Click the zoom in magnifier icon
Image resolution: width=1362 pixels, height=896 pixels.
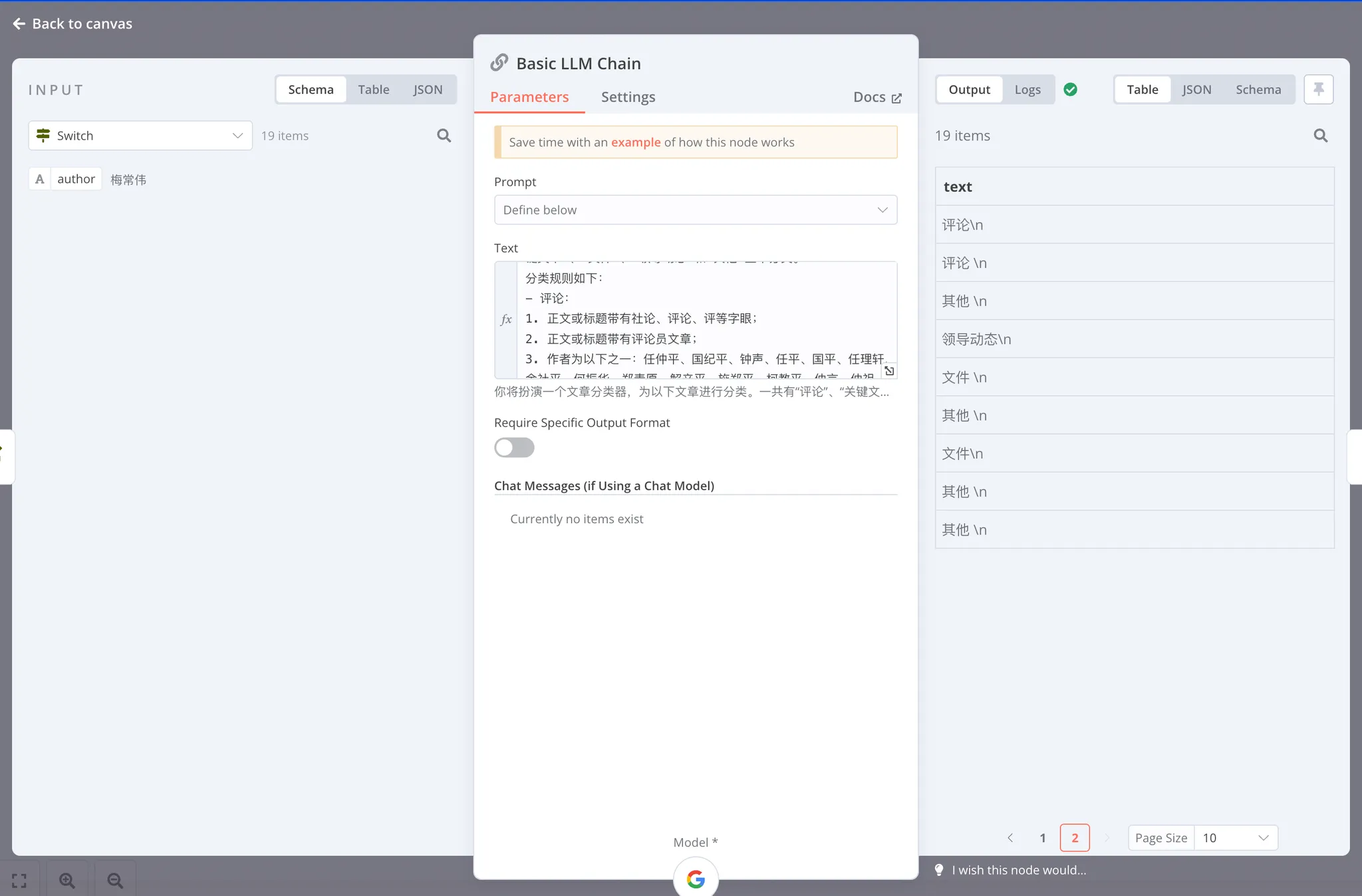coord(67,881)
